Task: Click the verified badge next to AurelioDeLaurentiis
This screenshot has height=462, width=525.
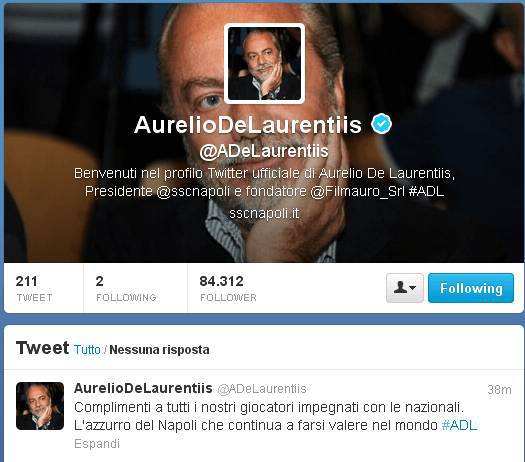Action: [x=381, y=124]
